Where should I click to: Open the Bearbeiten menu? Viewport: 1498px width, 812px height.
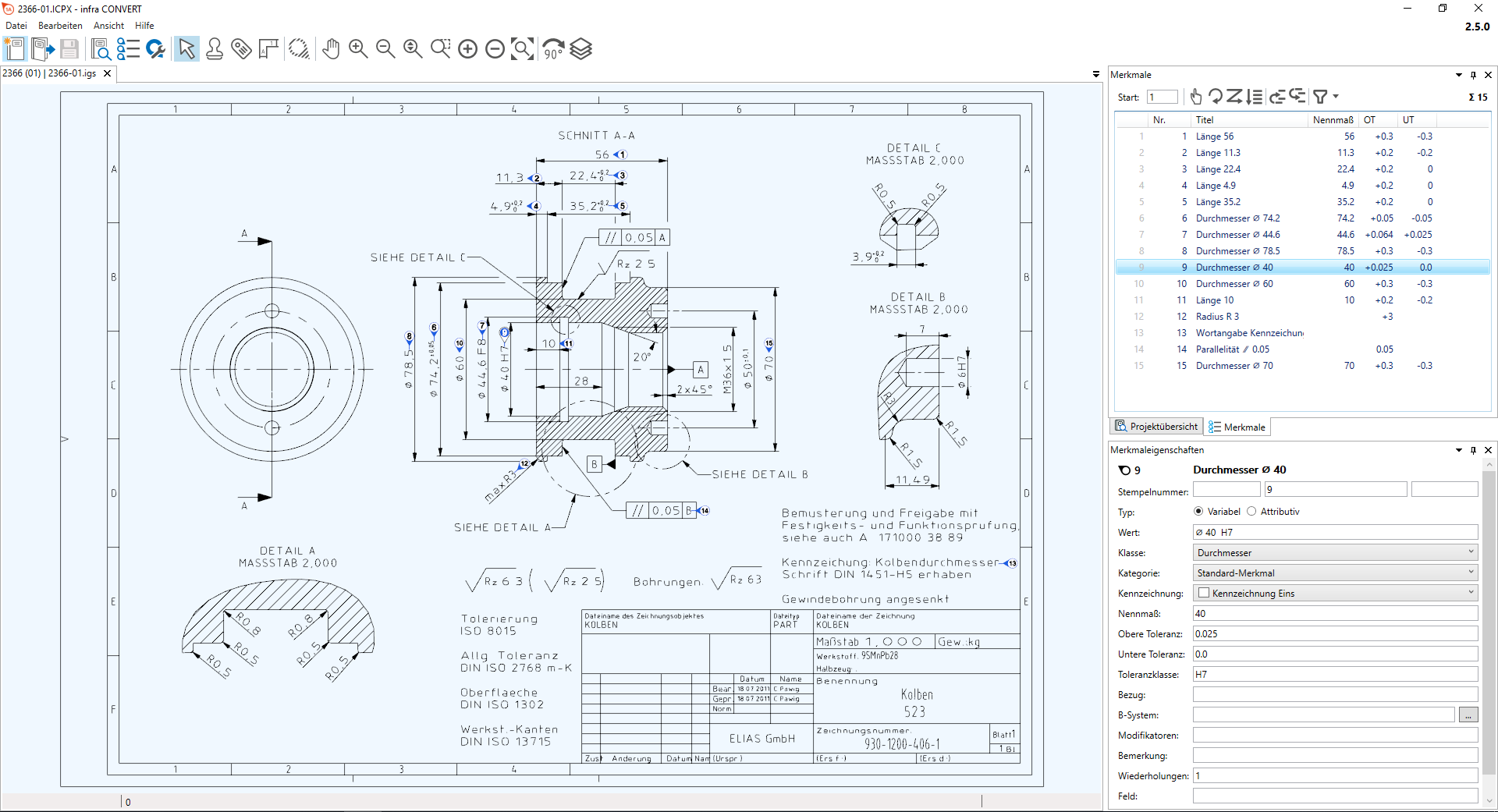coord(60,26)
